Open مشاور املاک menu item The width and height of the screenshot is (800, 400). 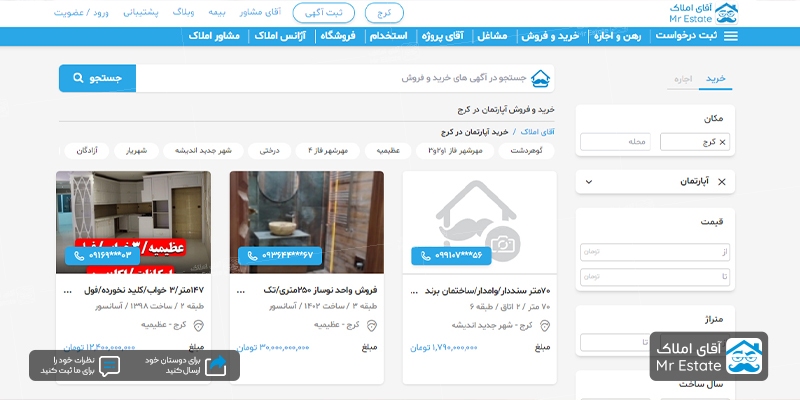coord(214,36)
